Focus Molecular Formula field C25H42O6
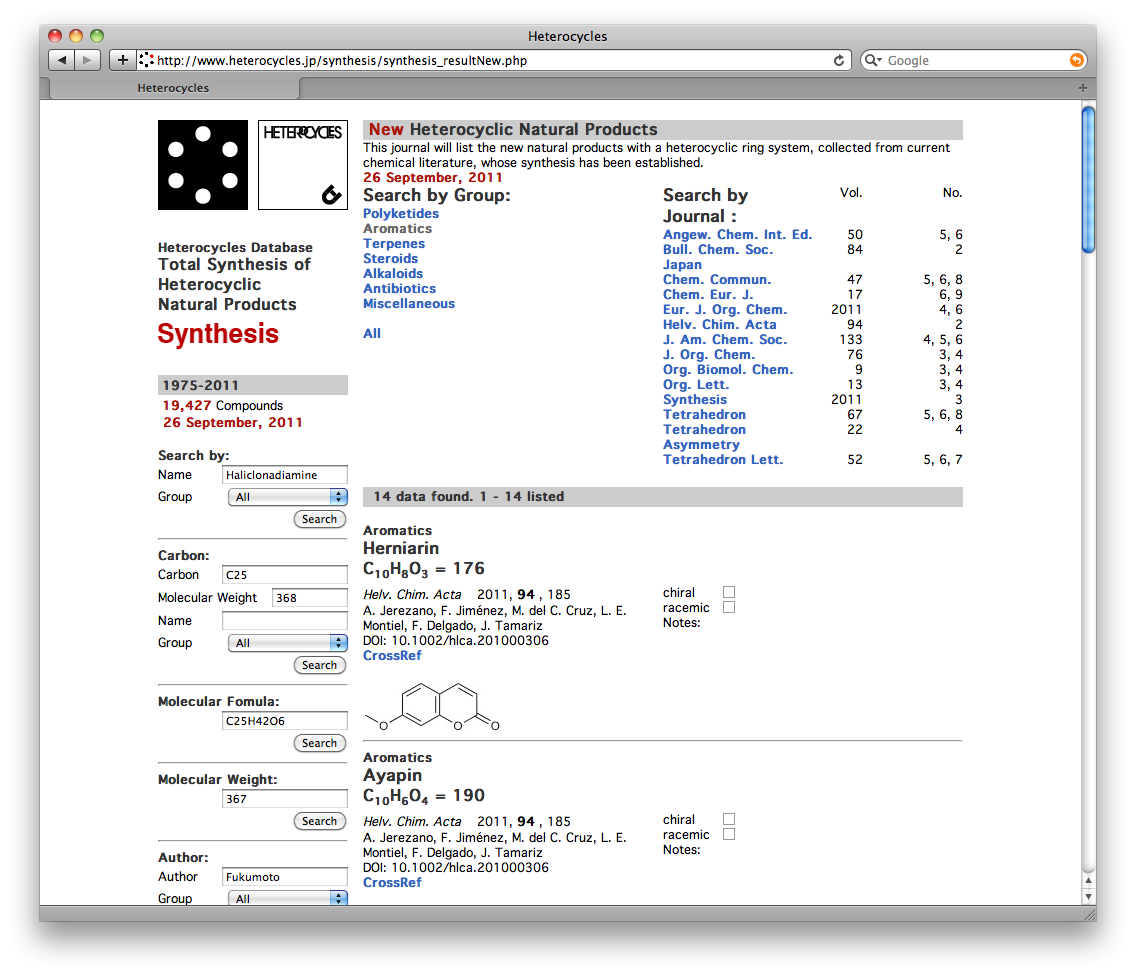Image resolution: width=1136 pixels, height=976 pixels. (x=285, y=721)
